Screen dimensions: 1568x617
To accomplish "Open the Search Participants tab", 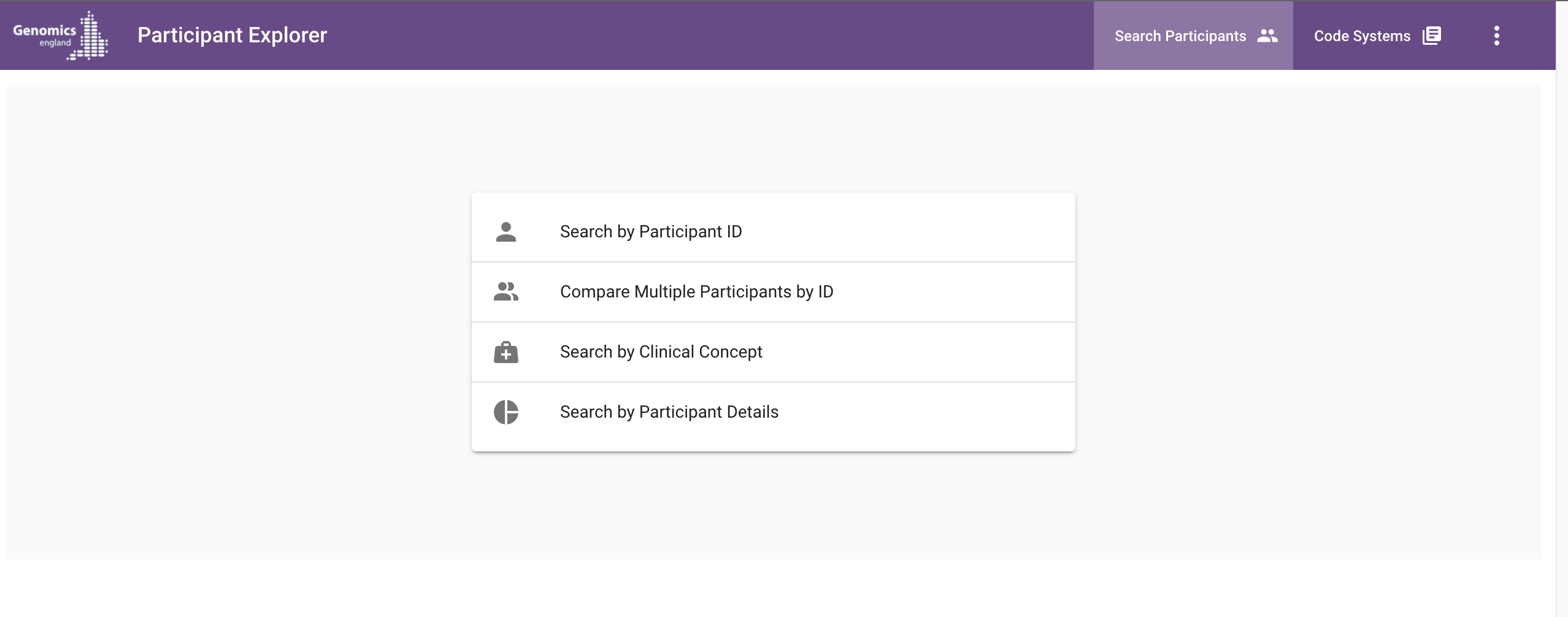I will pos(1193,36).
